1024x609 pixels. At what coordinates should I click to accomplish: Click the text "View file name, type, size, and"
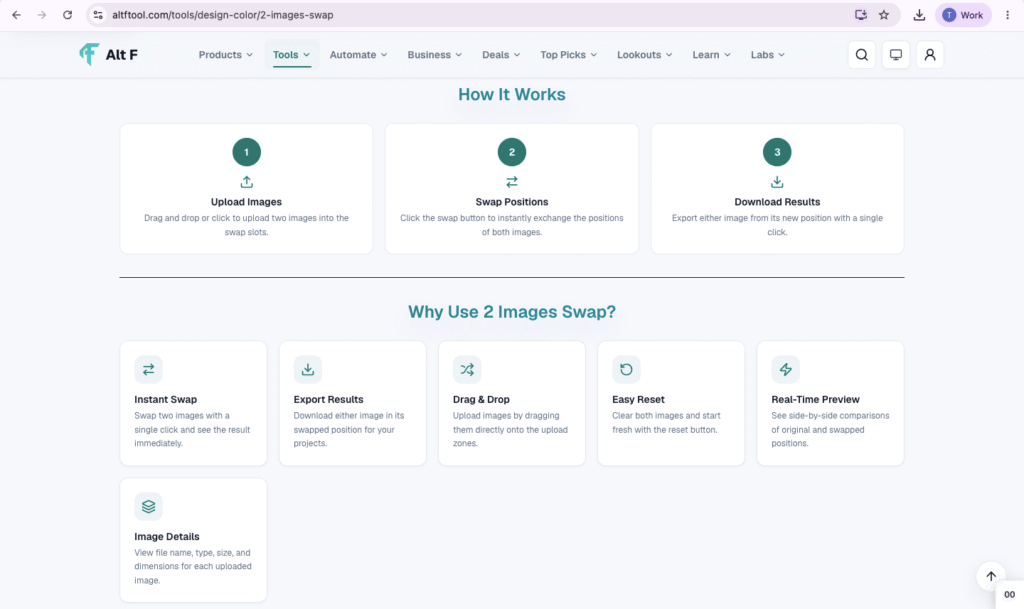[192, 553]
